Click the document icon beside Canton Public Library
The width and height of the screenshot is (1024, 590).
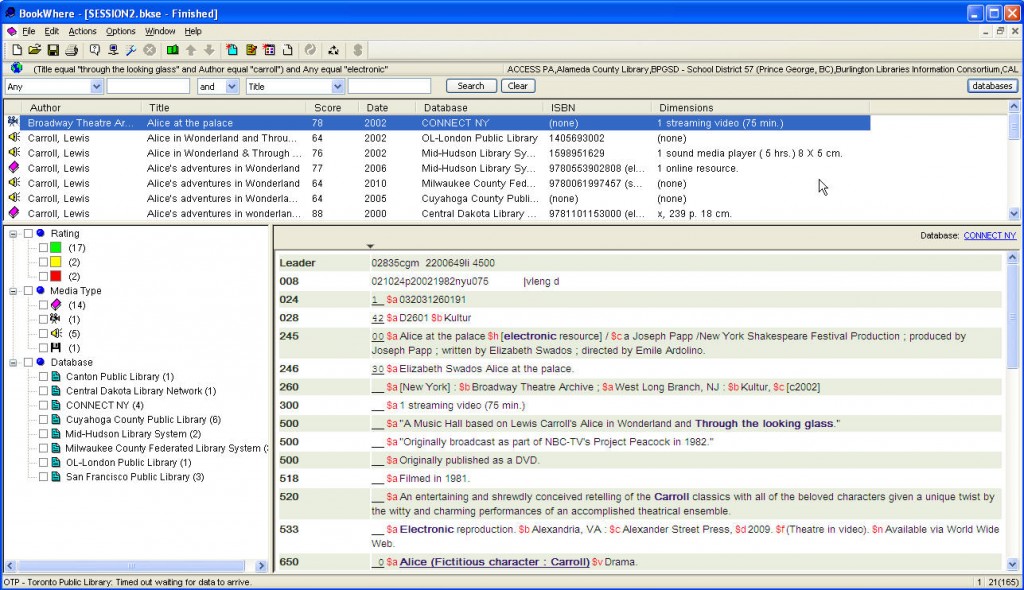point(56,376)
